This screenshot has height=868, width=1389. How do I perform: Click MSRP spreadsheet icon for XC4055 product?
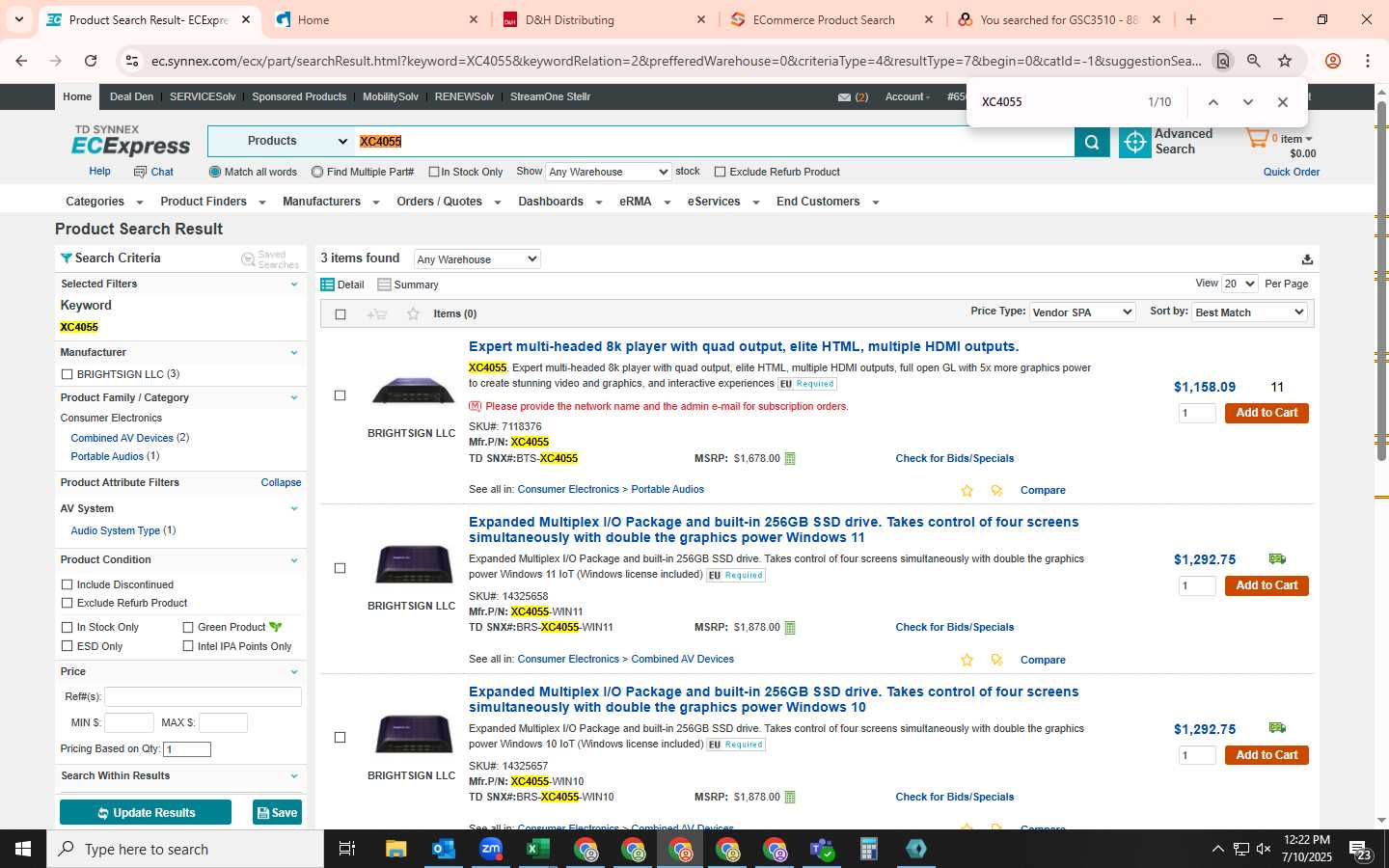point(790,459)
